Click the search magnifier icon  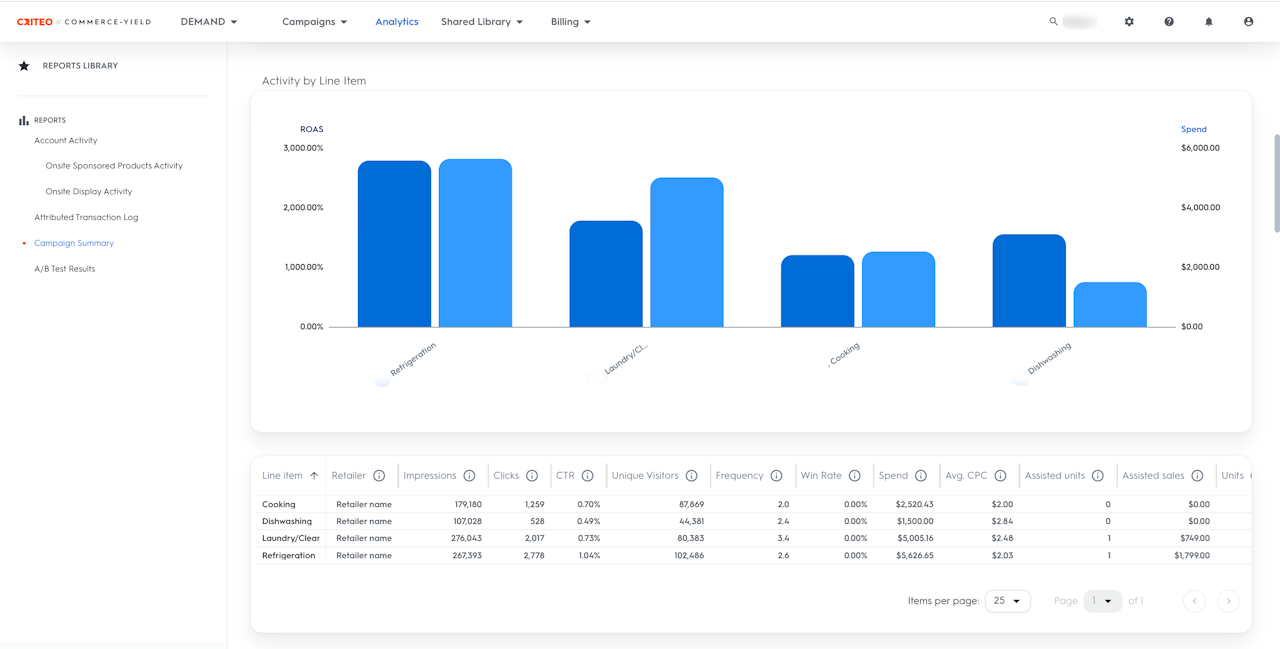click(1053, 21)
